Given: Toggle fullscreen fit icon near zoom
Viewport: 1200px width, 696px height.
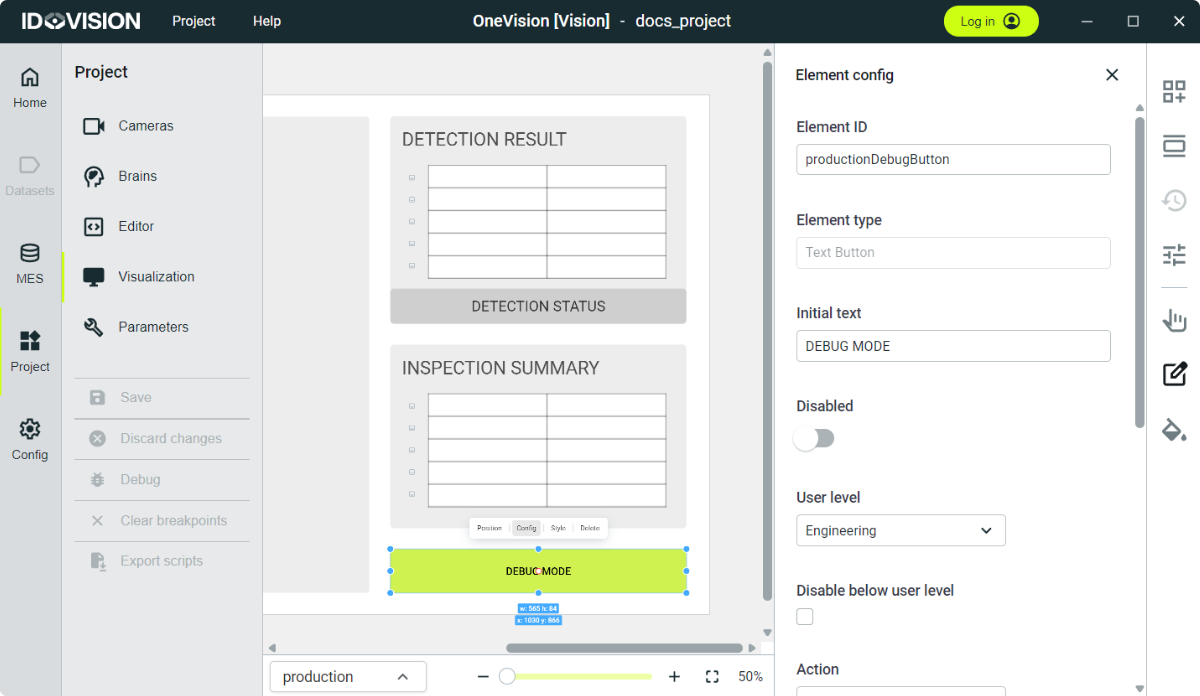Looking at the screenshot, I should [712, 677].
